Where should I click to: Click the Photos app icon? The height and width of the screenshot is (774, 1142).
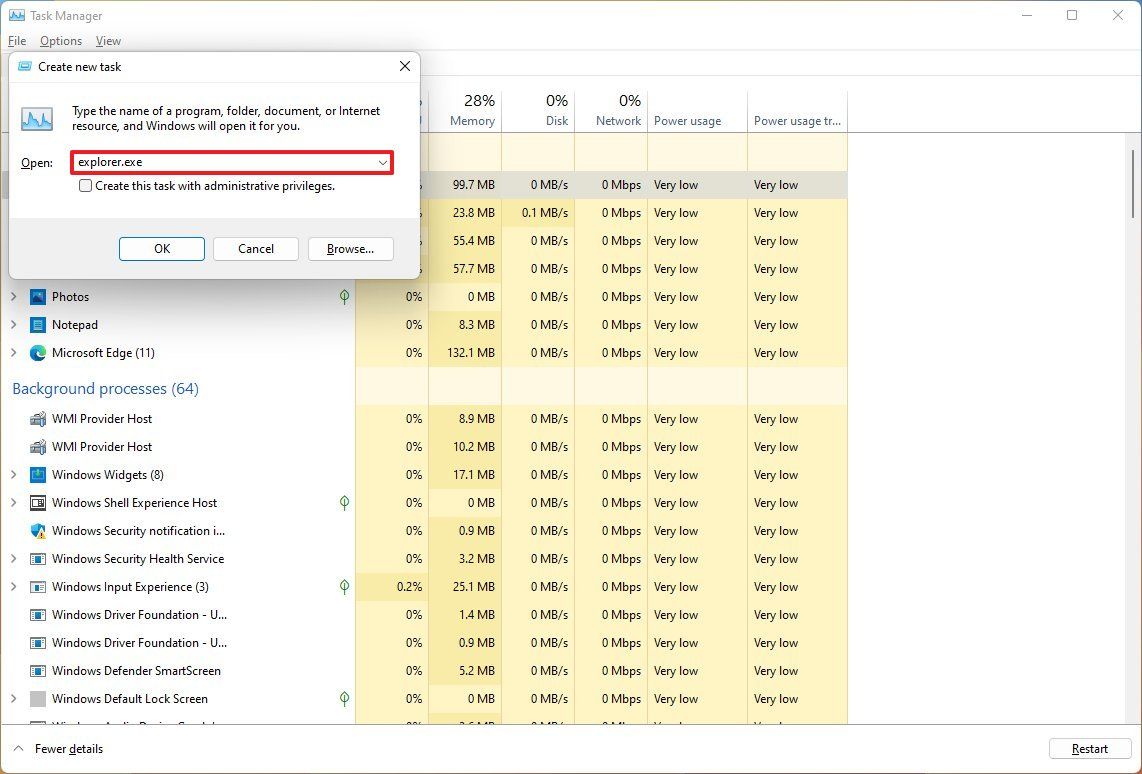coord(38,296)
